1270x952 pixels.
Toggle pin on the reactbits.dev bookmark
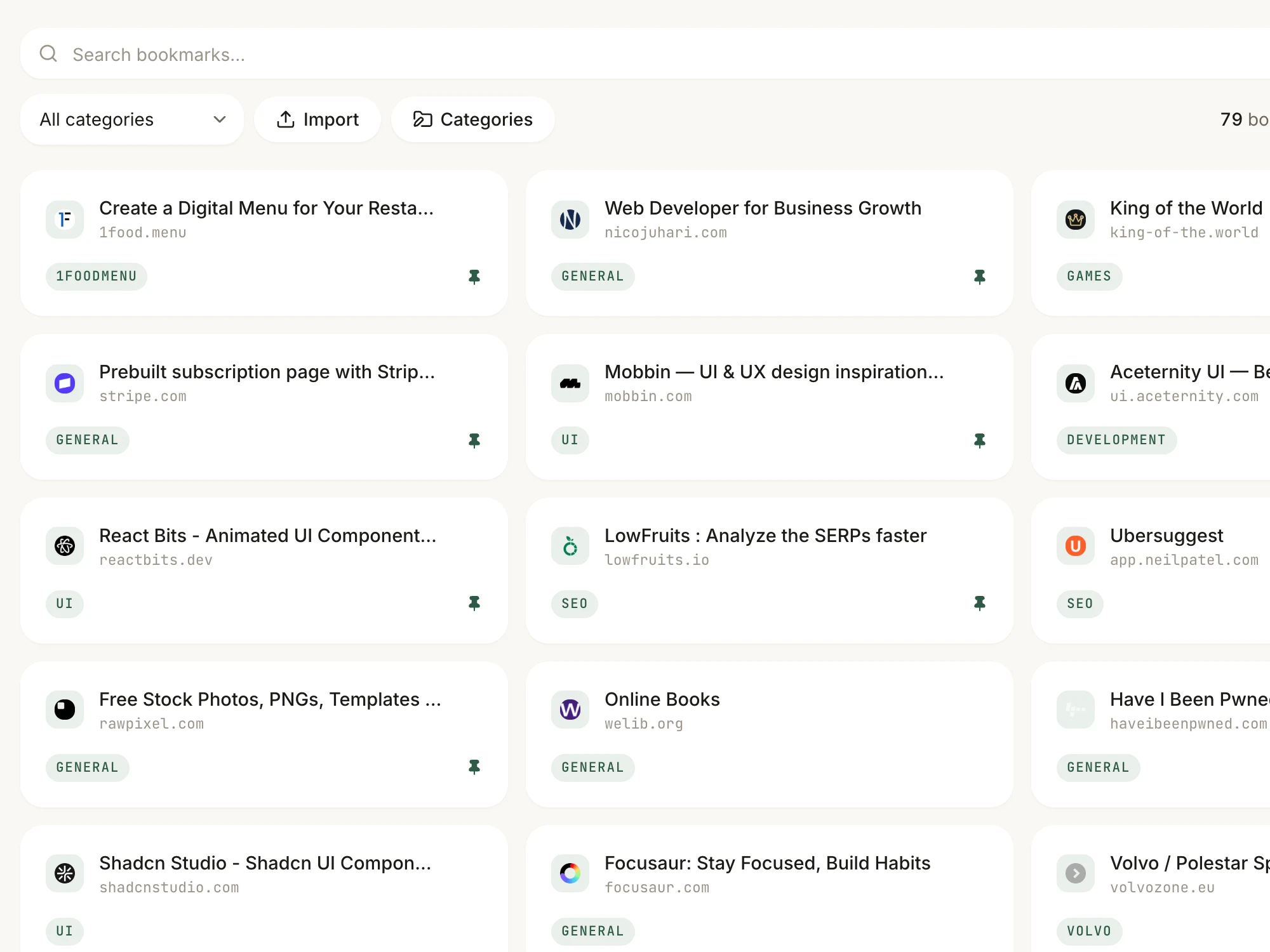474,603
